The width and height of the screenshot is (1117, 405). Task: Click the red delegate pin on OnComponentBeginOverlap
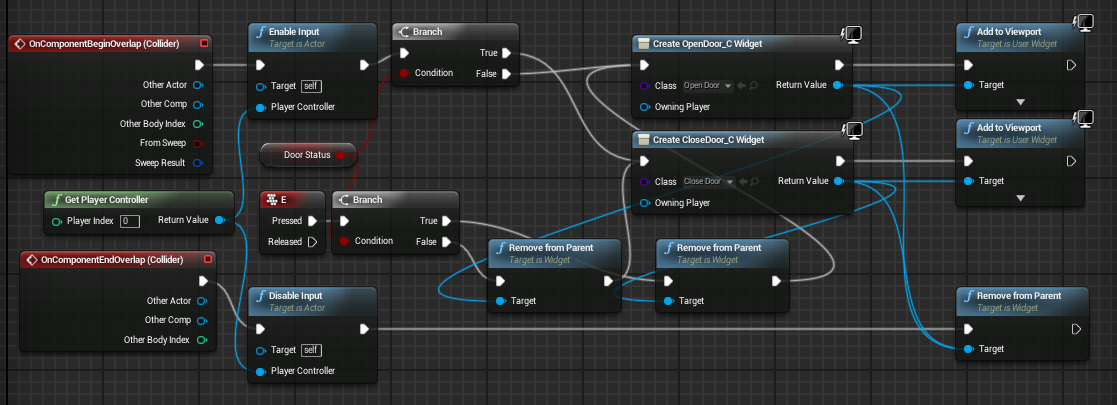point(204,43)
